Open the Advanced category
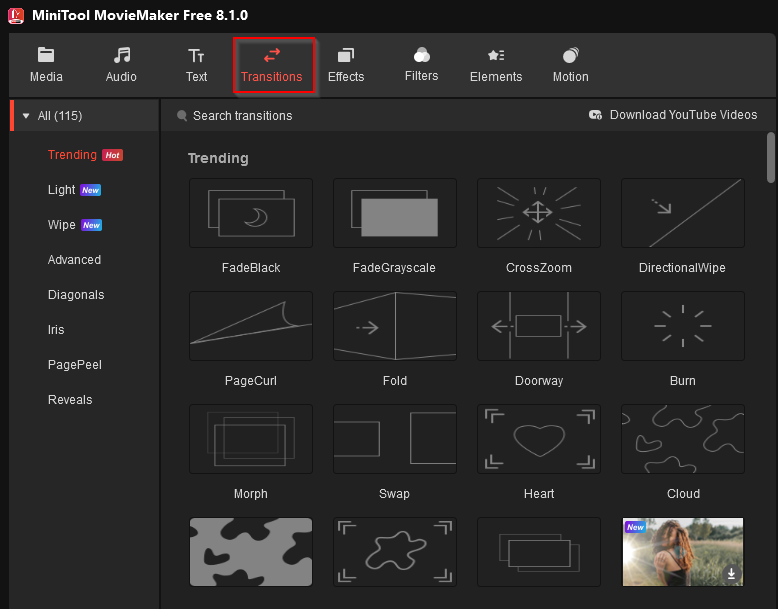 [x=74, y=260]
